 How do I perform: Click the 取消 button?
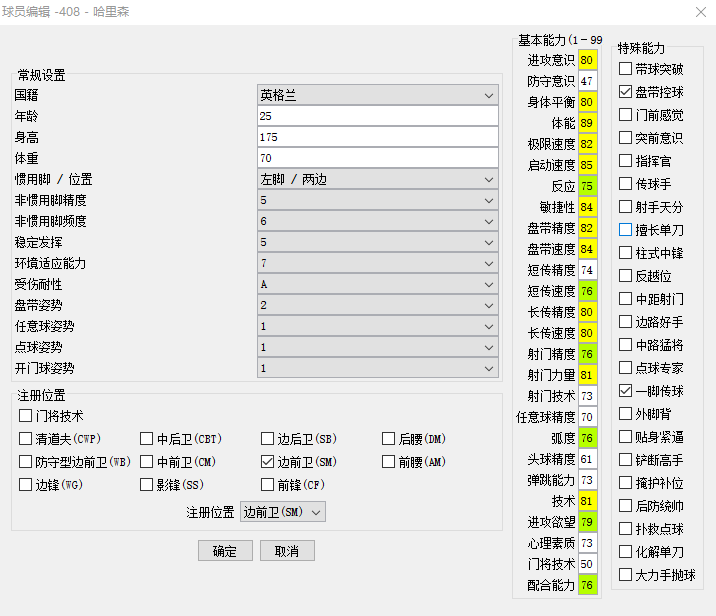coord(287,551)
